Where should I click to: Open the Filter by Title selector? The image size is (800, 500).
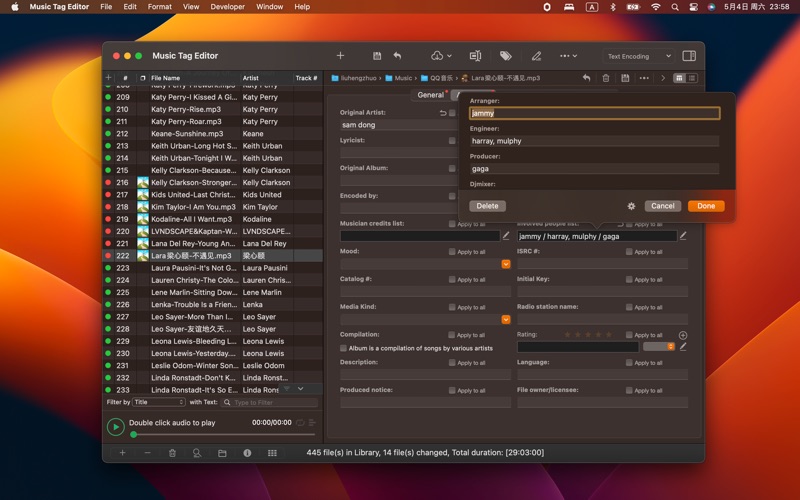coord(159,402)
